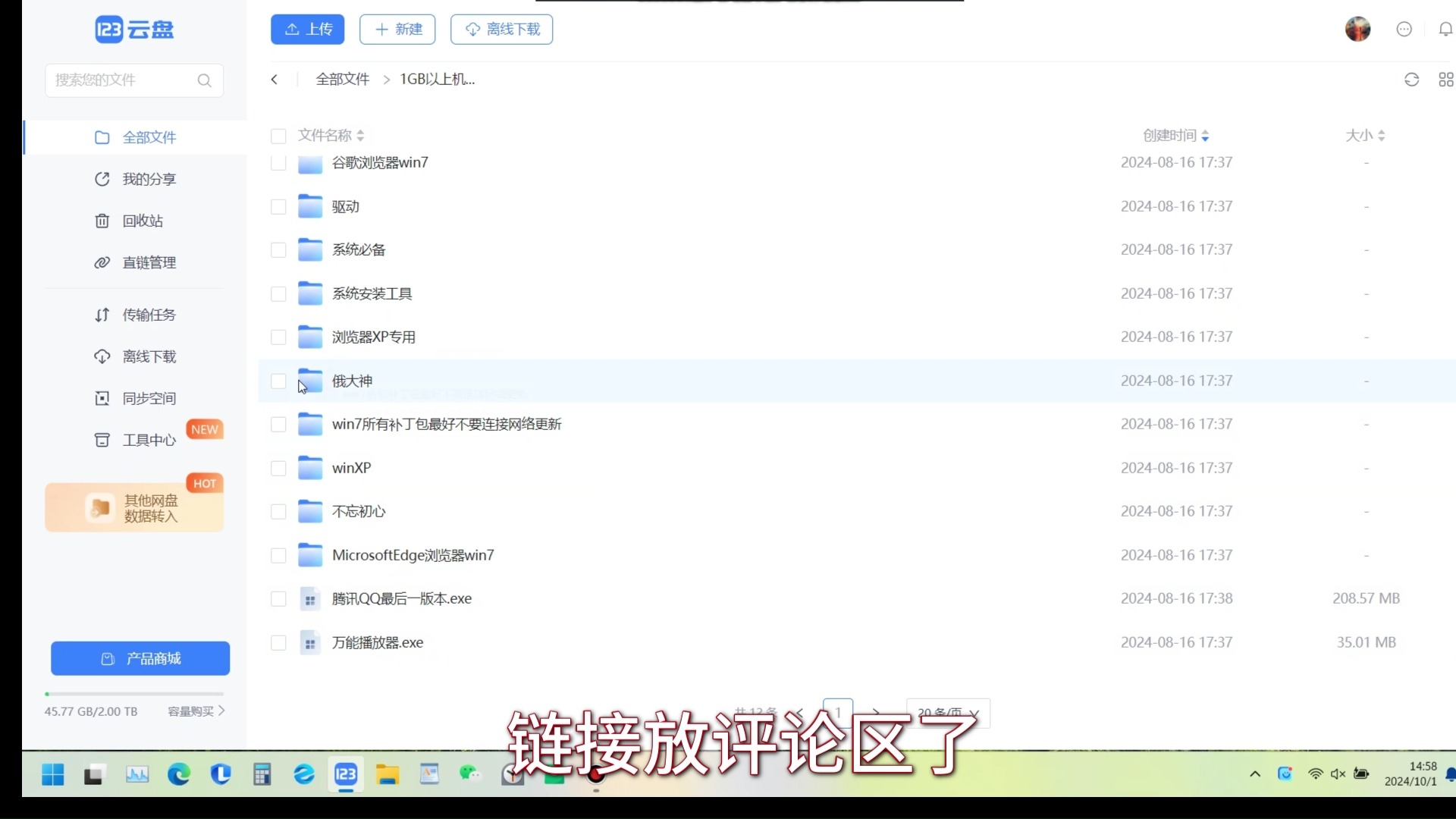Click the file search input field
This screenshot has height=819, width=1456.
coord(121,80)
